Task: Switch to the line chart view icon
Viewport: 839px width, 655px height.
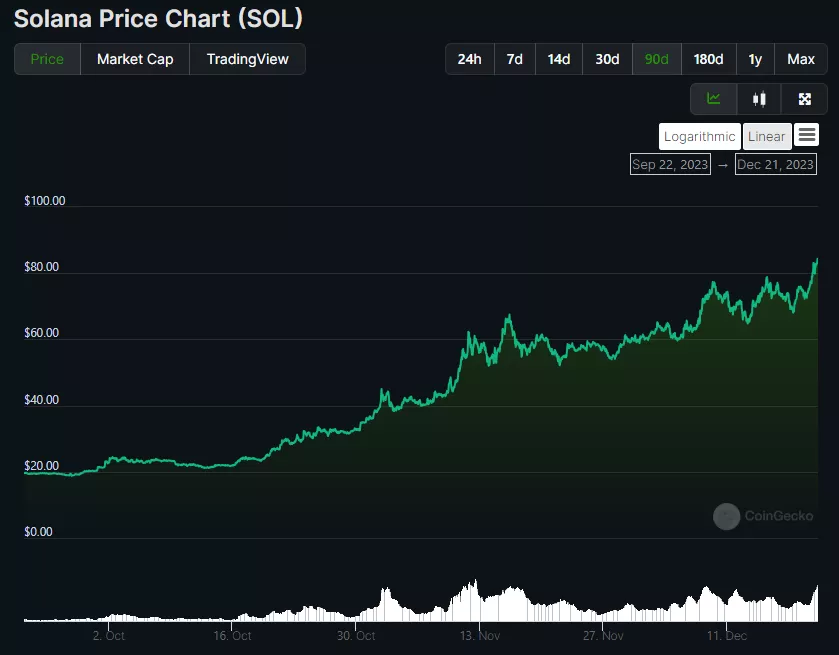Action: [713, 99]
